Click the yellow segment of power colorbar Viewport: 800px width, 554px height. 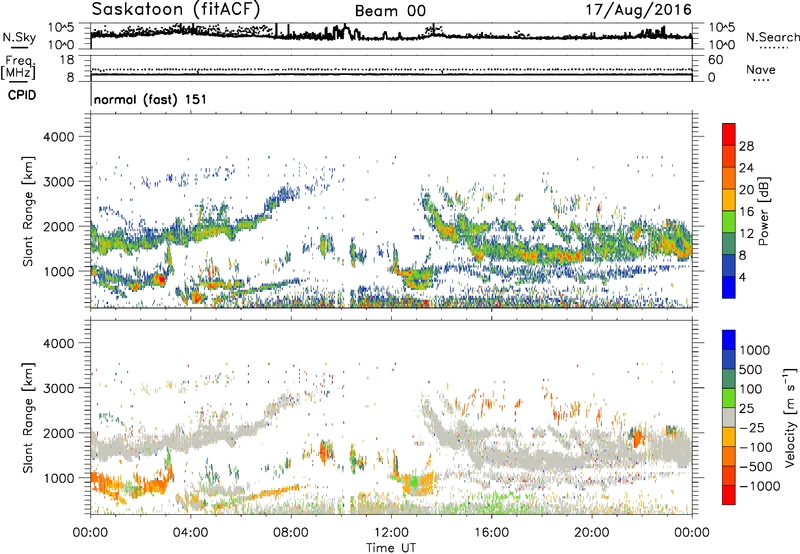click(x=729, y=199)
